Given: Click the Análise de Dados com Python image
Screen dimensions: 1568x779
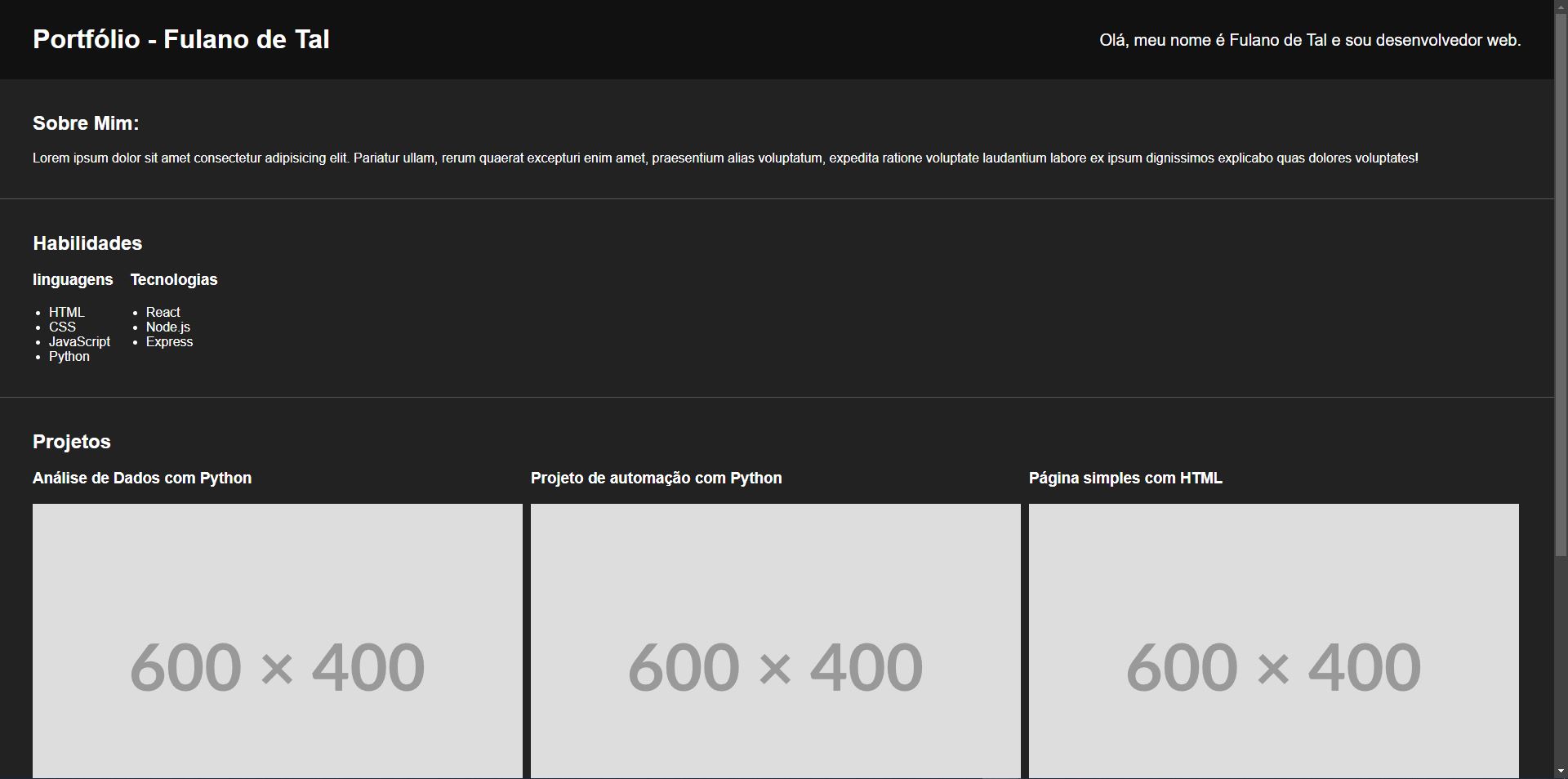Looking at the screenshot, I should (x=278, y=641).
